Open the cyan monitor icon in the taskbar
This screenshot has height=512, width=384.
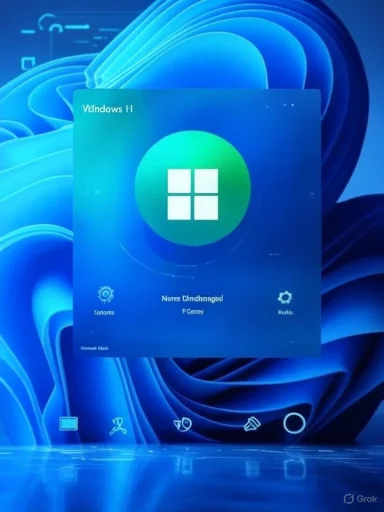pyautogui.click(x=69, y=424)
